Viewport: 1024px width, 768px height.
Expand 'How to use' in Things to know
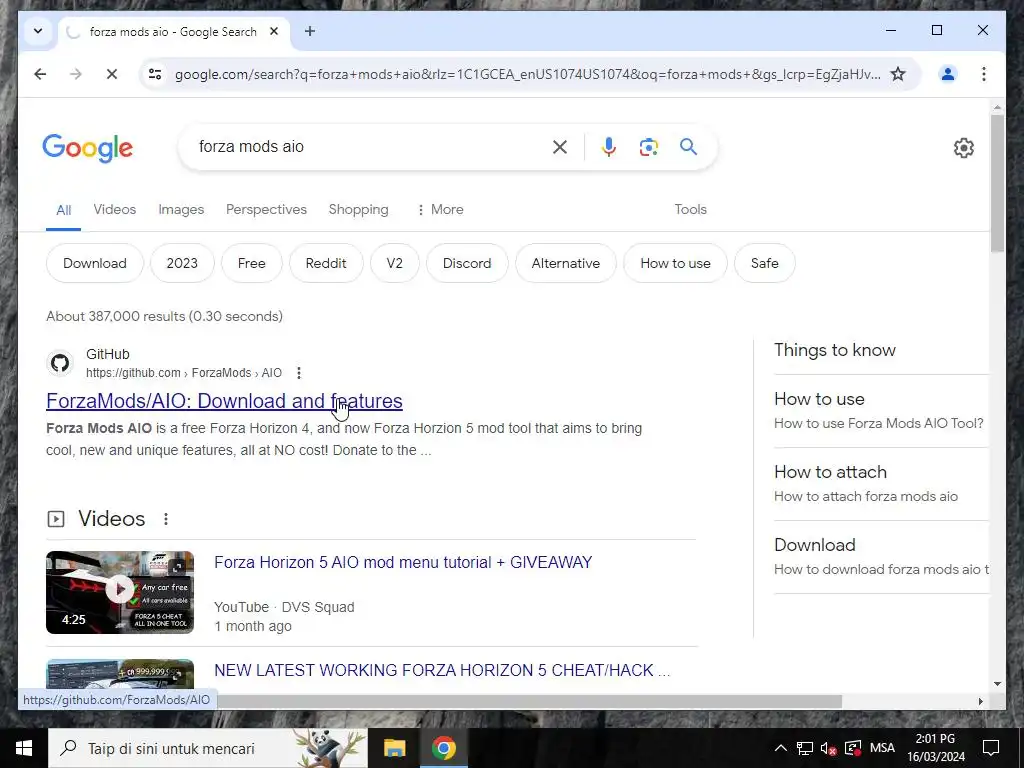[x=881, y=411]
